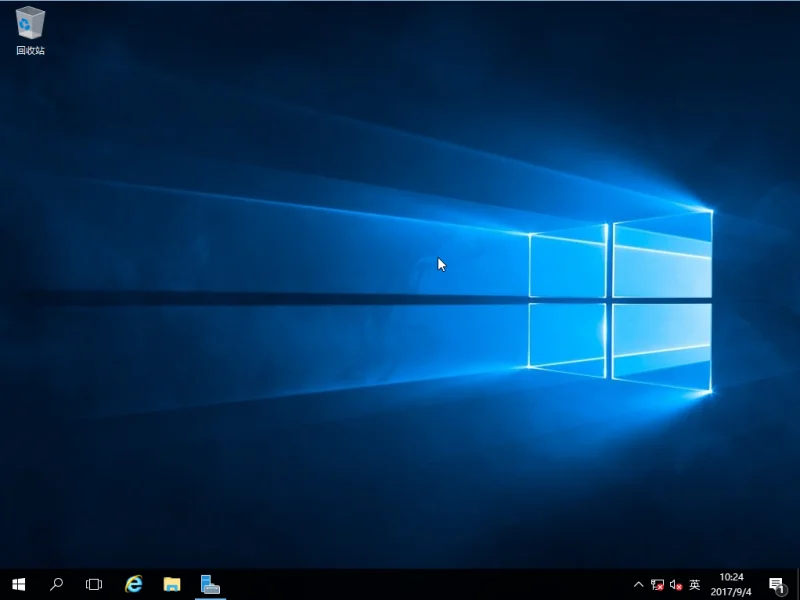Open calendar via the 10:24 clock
800x600 pixels.
(x=731, y=577)
